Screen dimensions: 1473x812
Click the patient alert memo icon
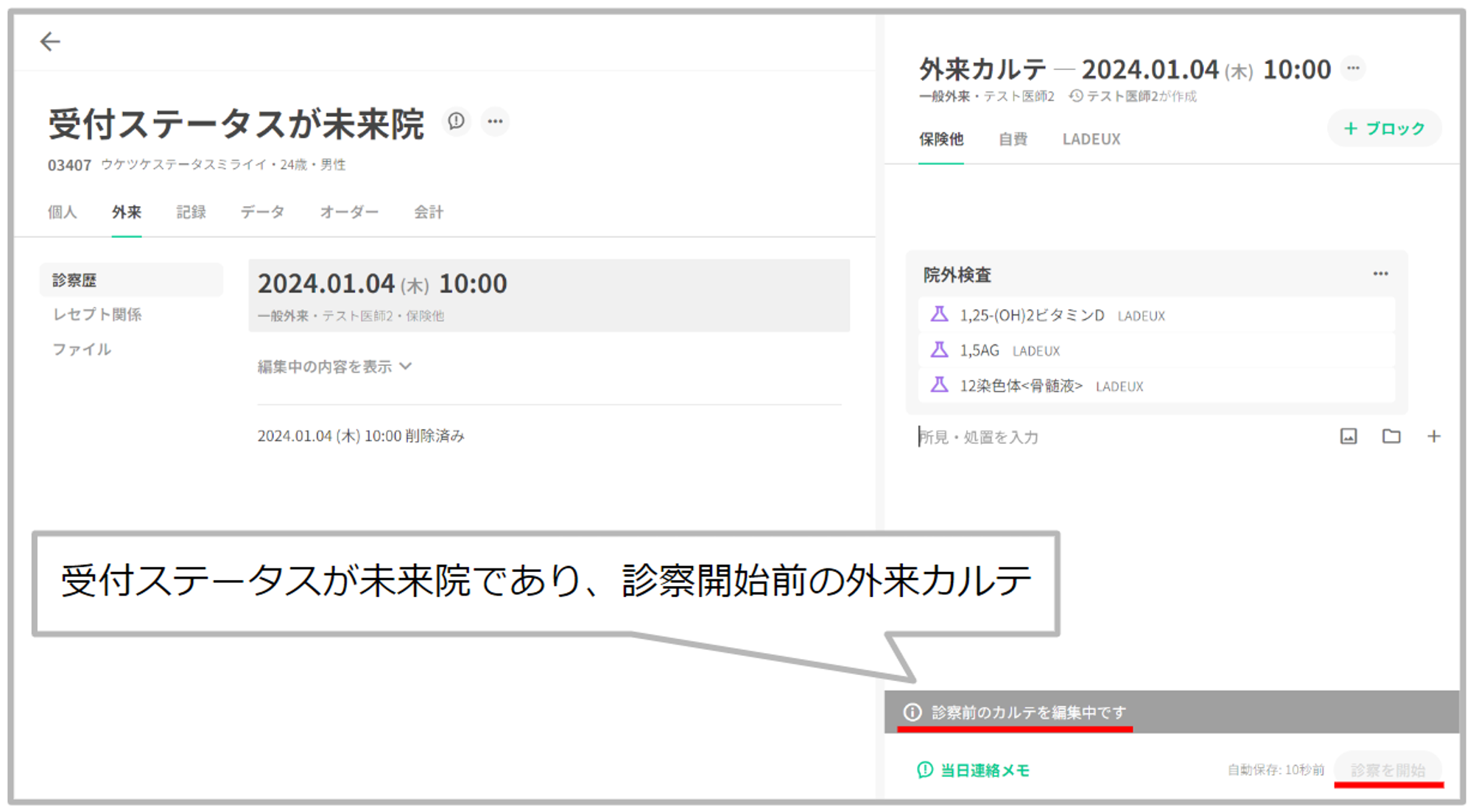click(x=456, y=121)
